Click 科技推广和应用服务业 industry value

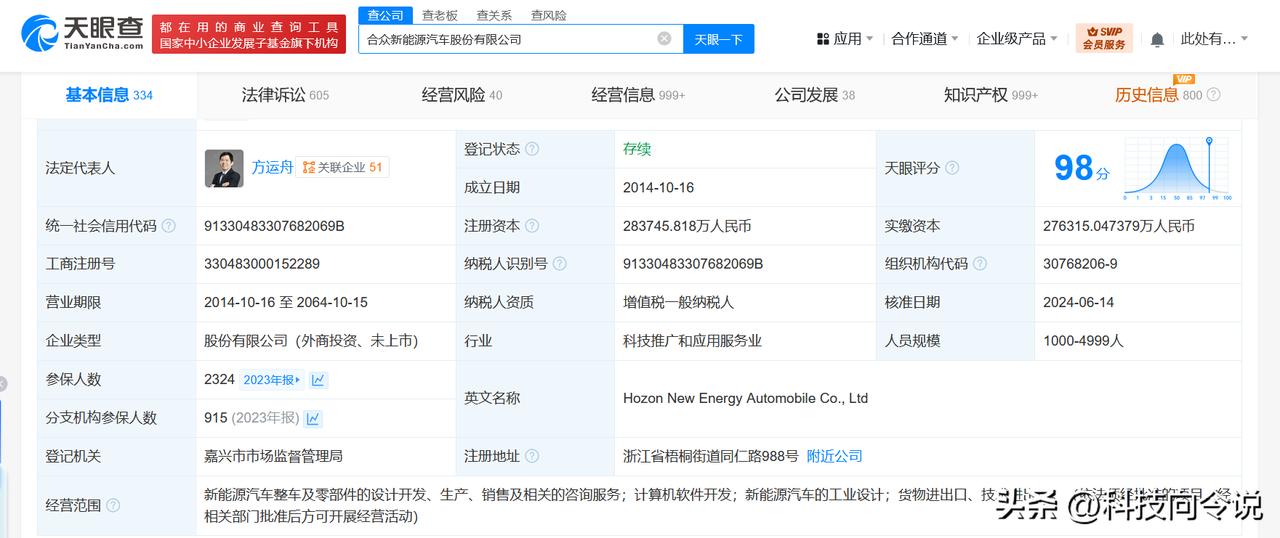coord(692,341)
